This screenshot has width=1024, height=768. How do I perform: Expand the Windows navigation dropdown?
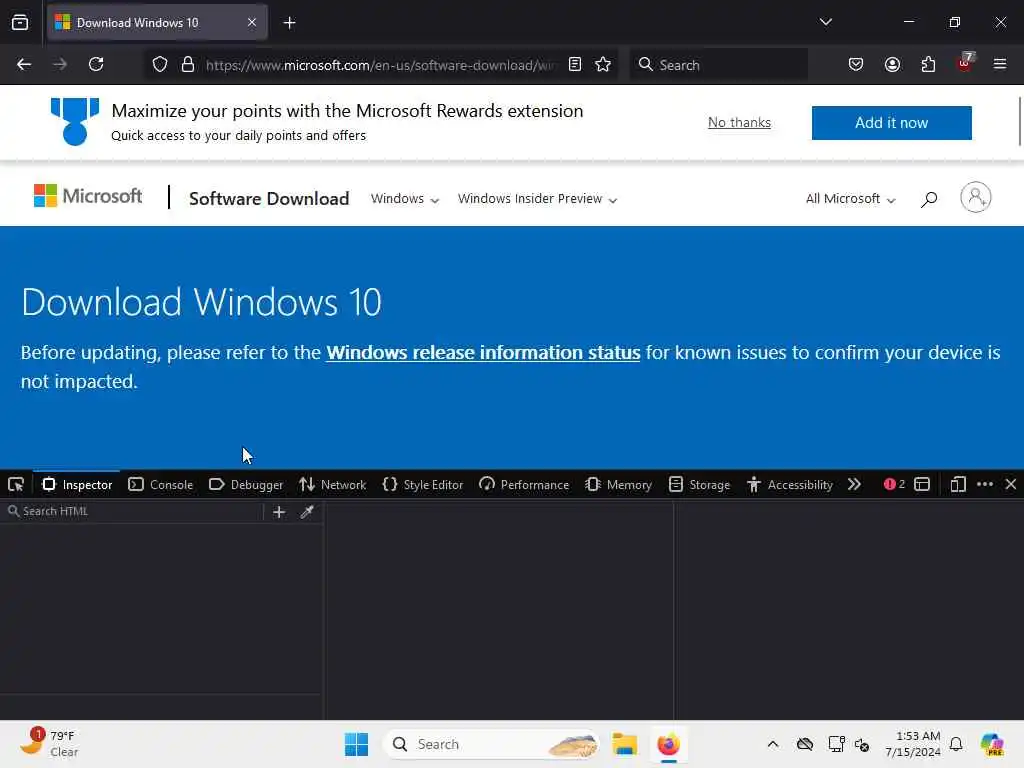pos(404,199)
